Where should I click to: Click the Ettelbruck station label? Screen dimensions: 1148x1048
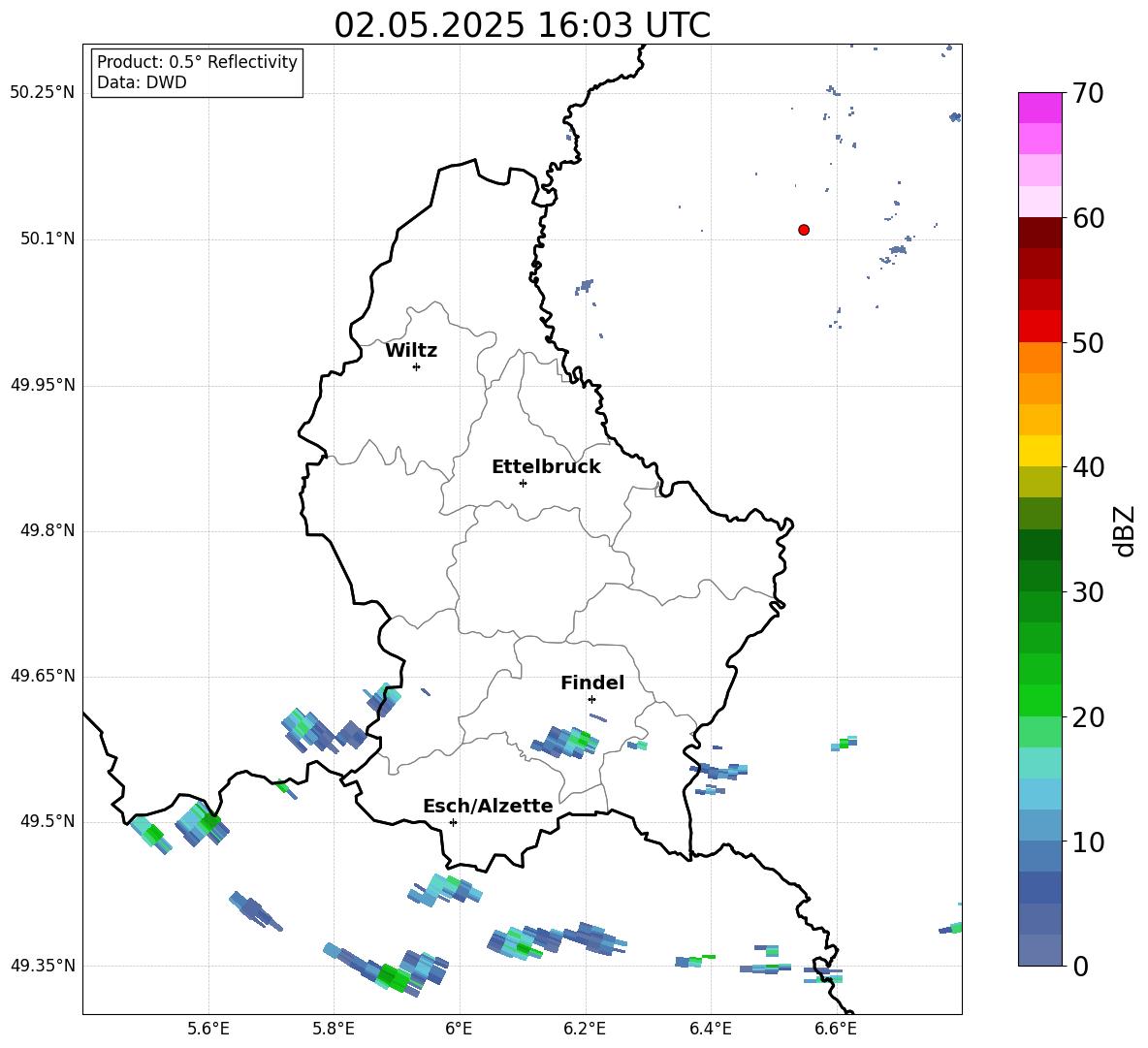pos(546,467)
